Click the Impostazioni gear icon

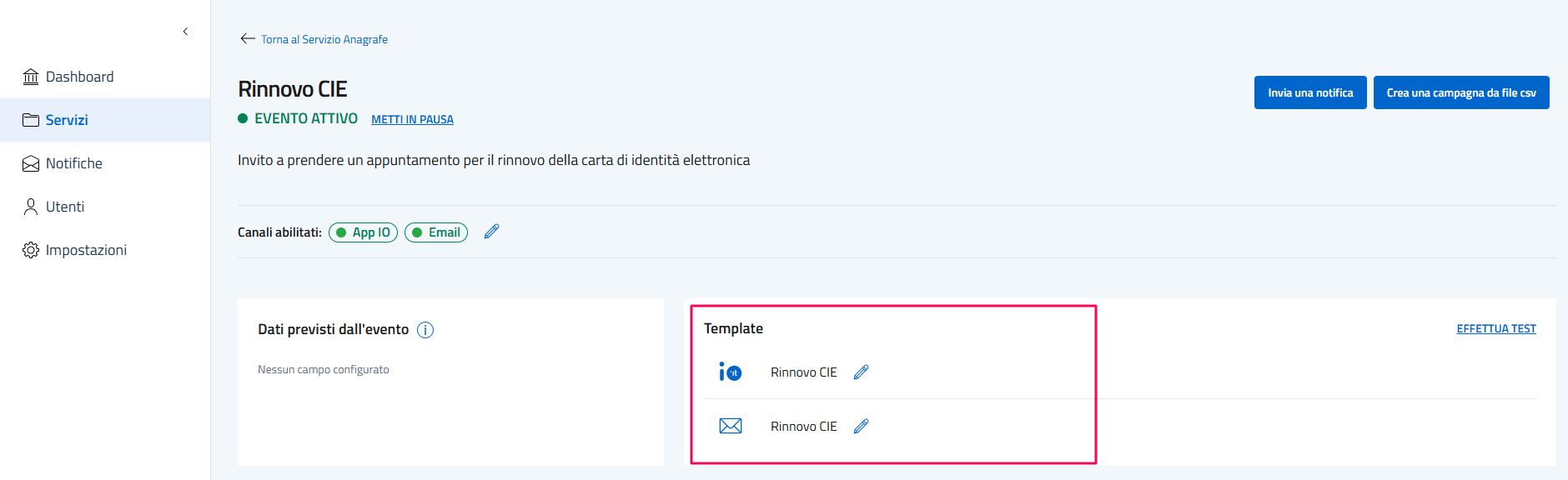point(31,250)
